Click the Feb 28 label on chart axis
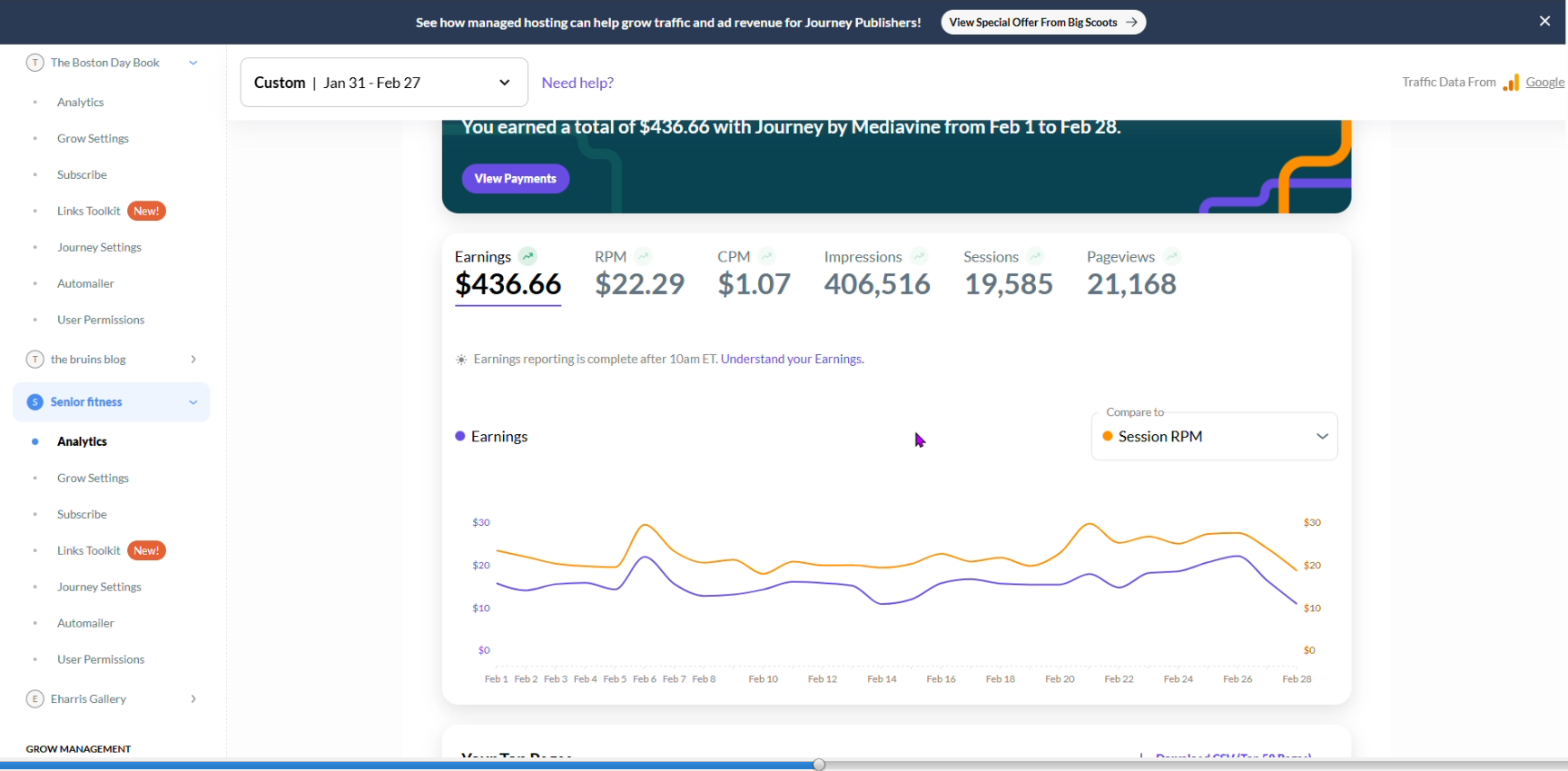 [x=1297, y=679]
